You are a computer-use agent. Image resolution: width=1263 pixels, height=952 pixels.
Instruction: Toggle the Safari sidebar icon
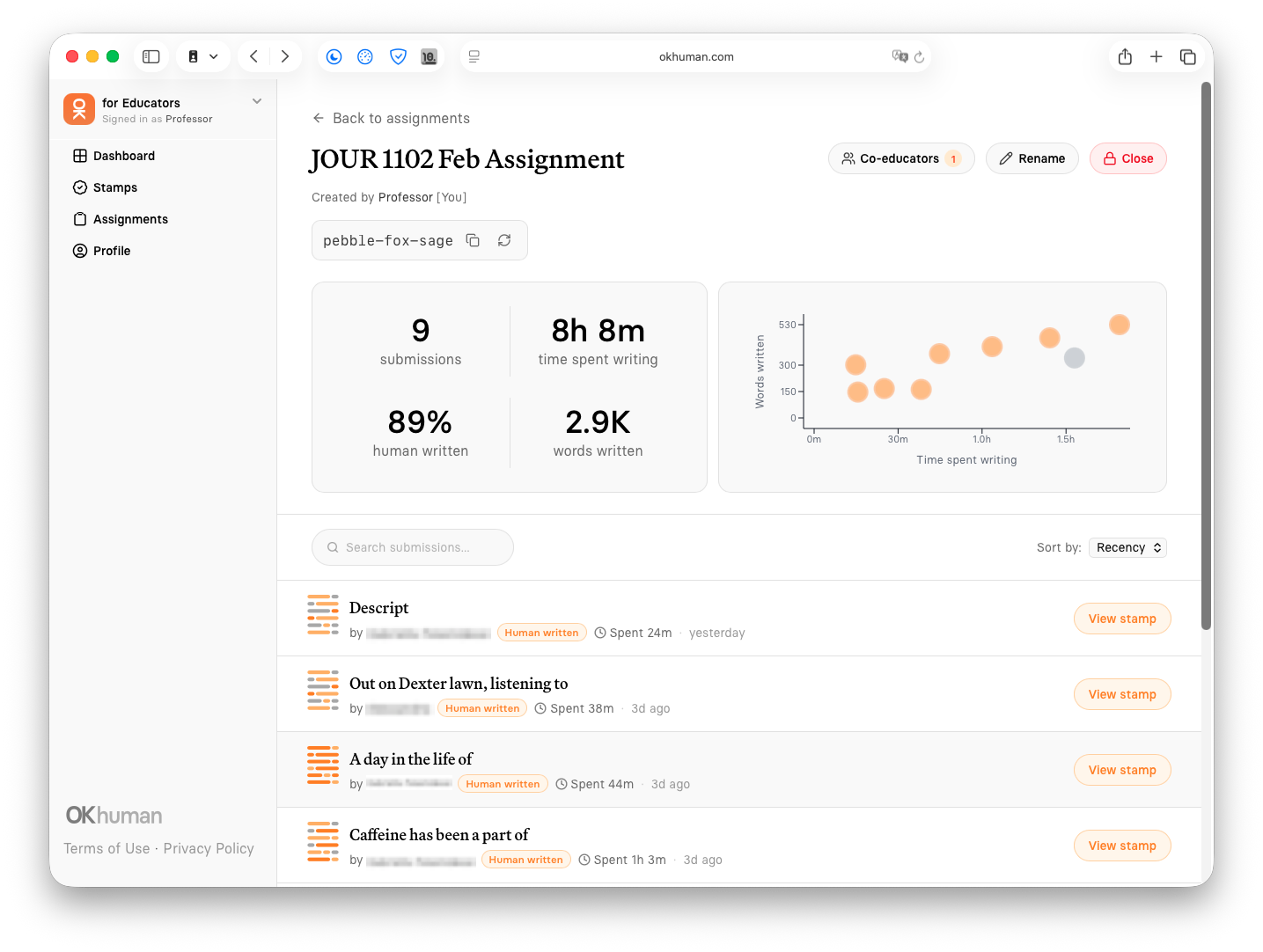point(151,56)
